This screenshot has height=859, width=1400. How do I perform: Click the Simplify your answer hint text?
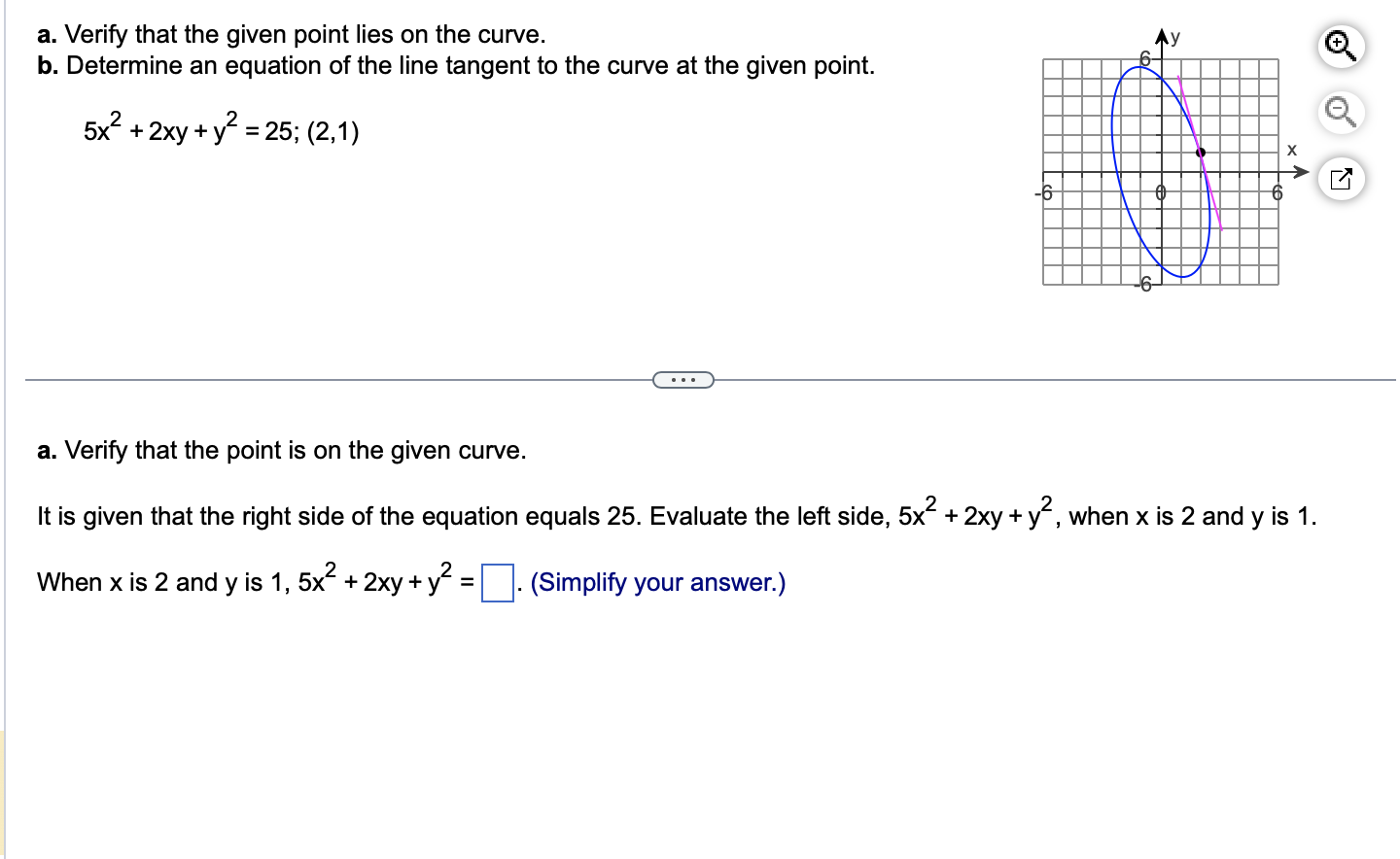pos(656,581)
